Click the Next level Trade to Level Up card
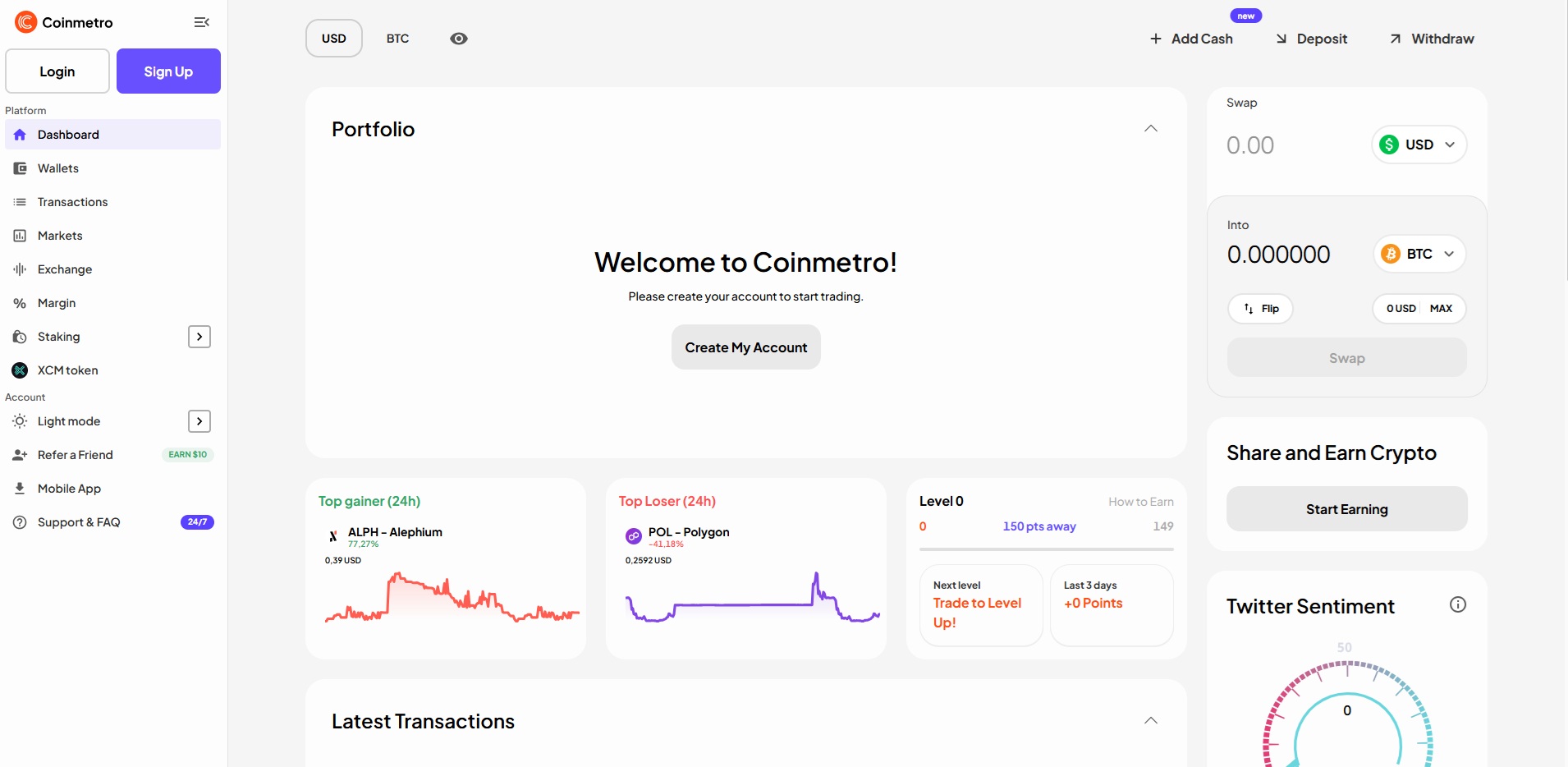The image size is (1568, 767). 981,605
